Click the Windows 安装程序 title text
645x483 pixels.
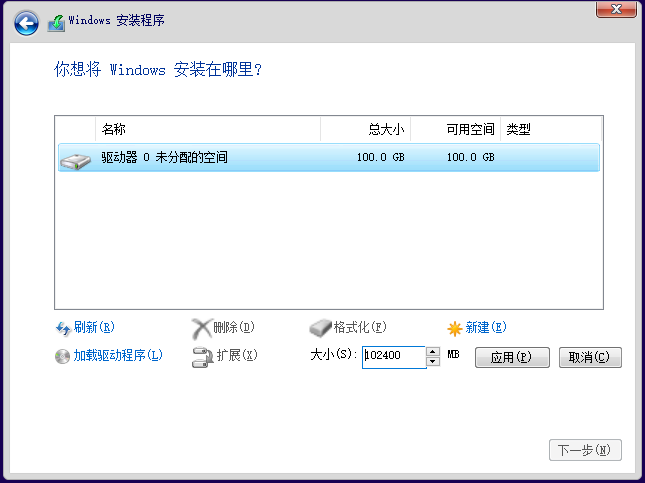tap(116, 21)
